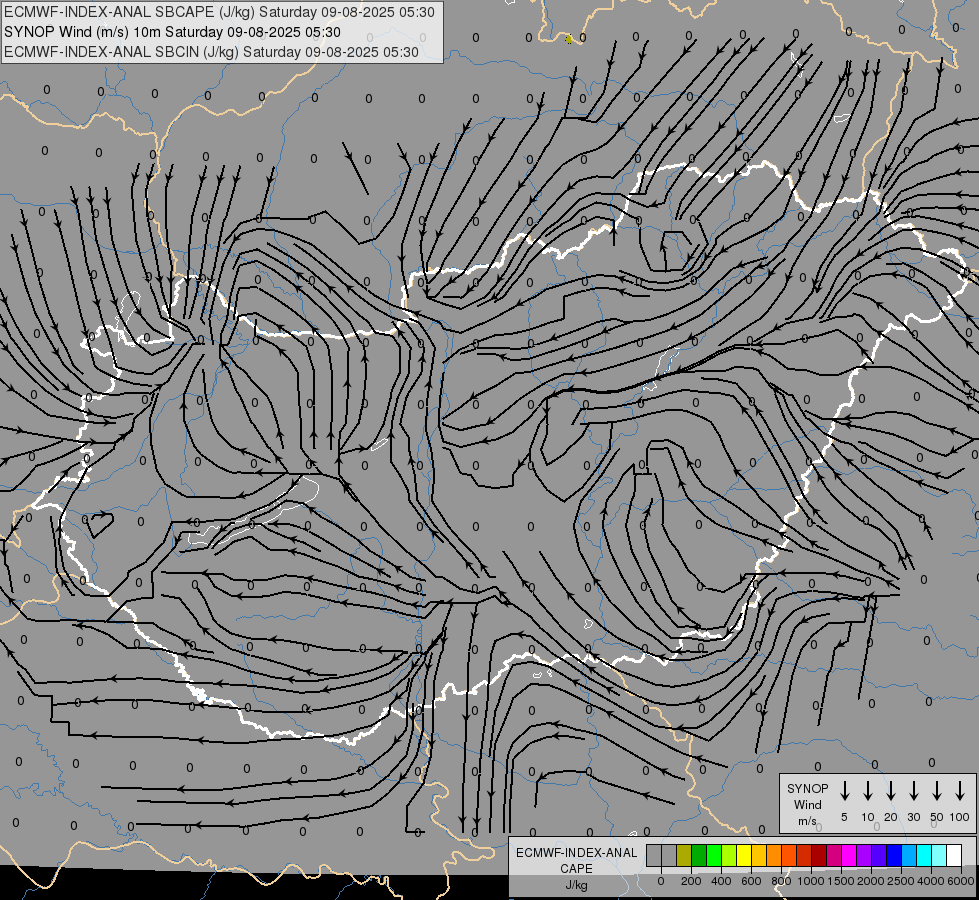Click the 100 m/s wind arrow in legend
979x900 pixels.
(960, 791)
